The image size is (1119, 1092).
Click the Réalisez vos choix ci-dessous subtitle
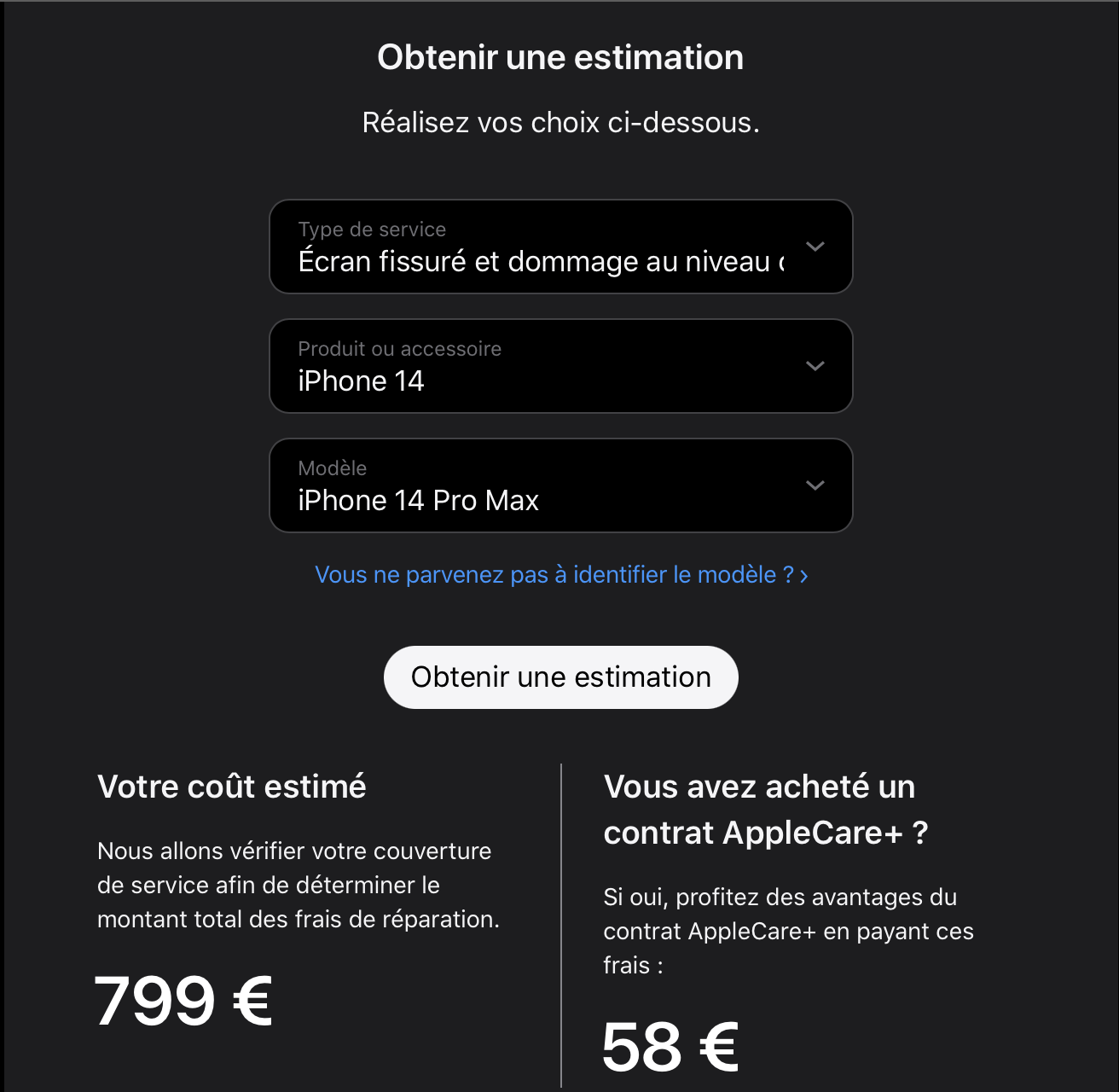click(560, 123)
